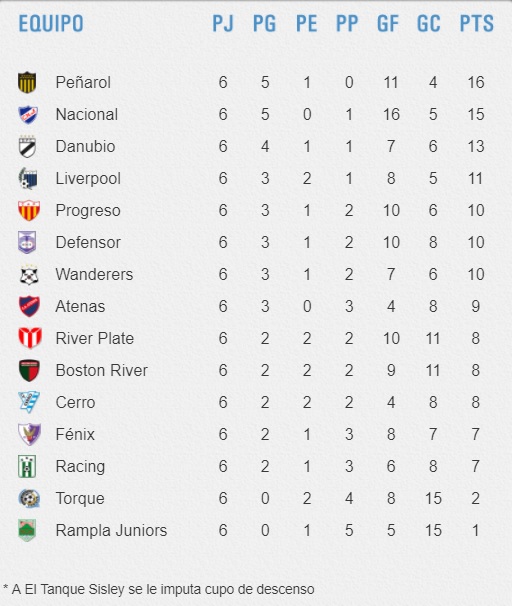
Task: Click the Torque club logo icon
Action: [x=29, y=498]
